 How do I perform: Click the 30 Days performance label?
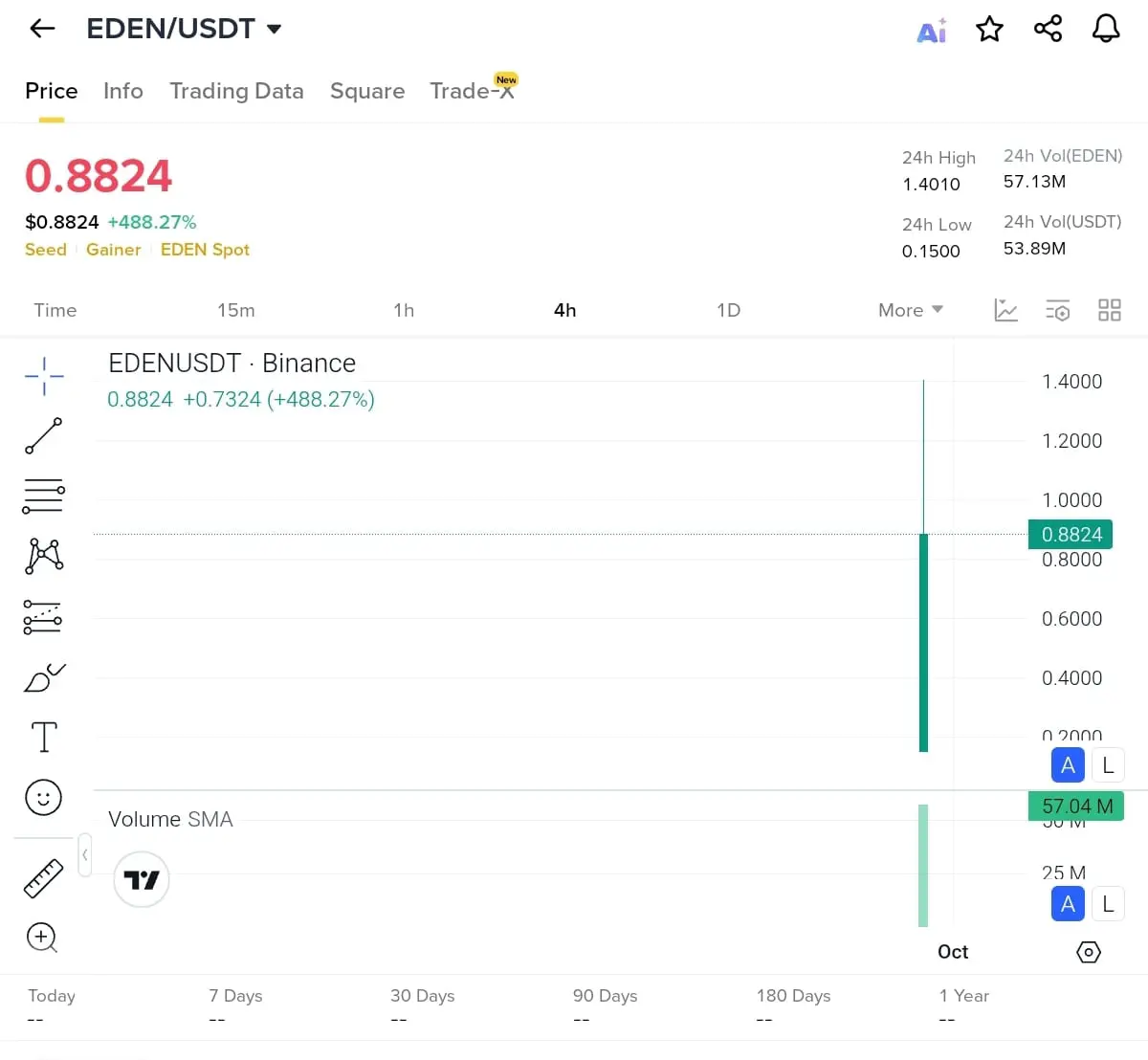point(423,996)
